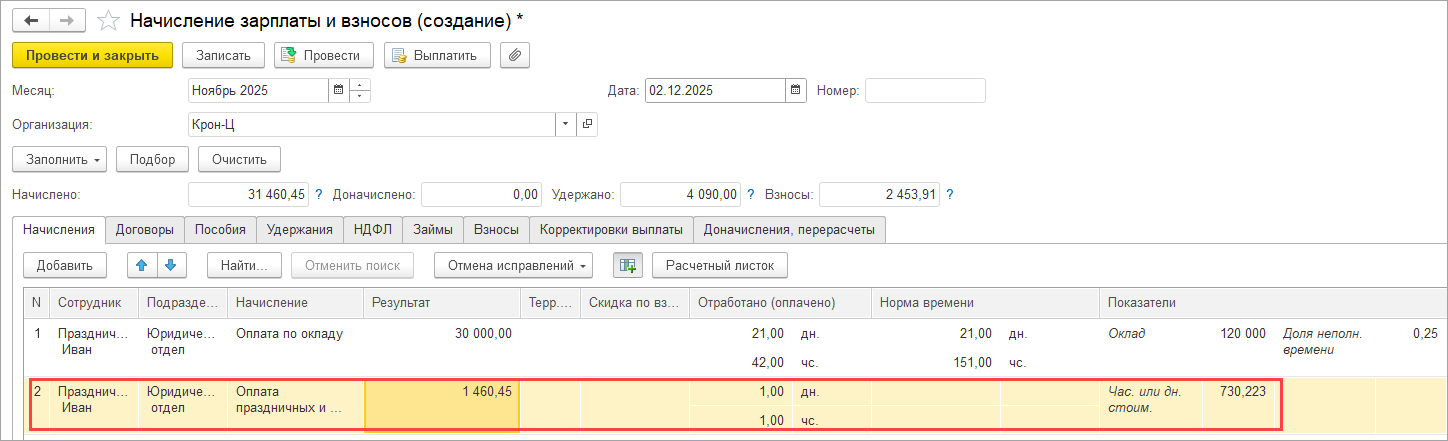
Task: Go back with the left arrow button
Action: [x=30, y=20]
